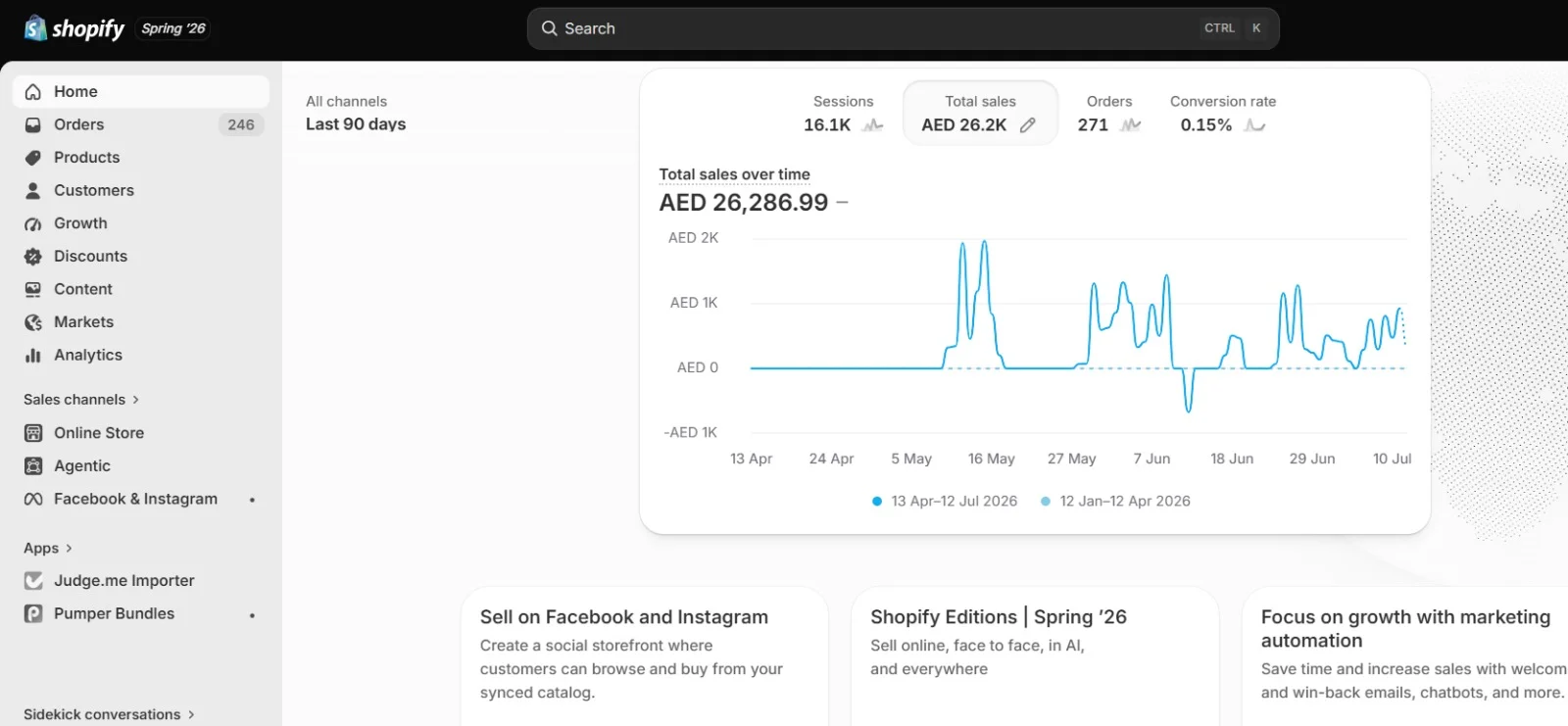Image resolution: width=1568 pixels, height=726 pixels.
Task: Expand Sidekick conversations
Action: click(x=109, y=714)
